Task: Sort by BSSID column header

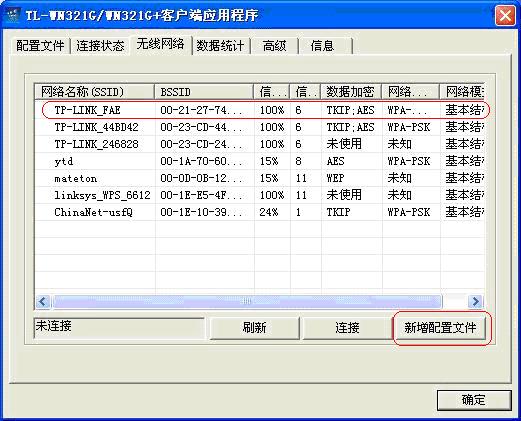Action: click(204, 92)
